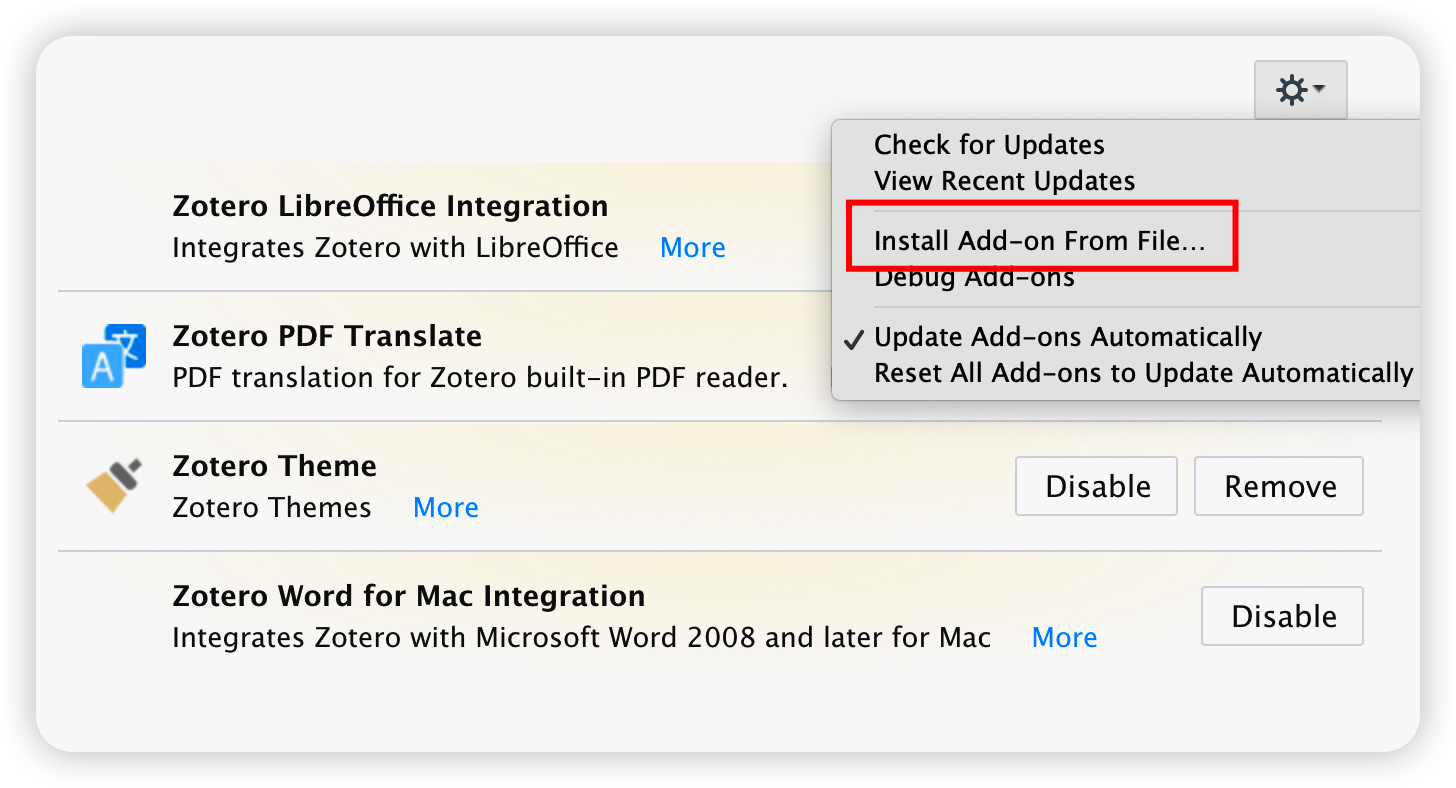Disable Zotero Word for Mac Integration
Viewport: 1456px width, 788px height.
tap(1283, 616)
